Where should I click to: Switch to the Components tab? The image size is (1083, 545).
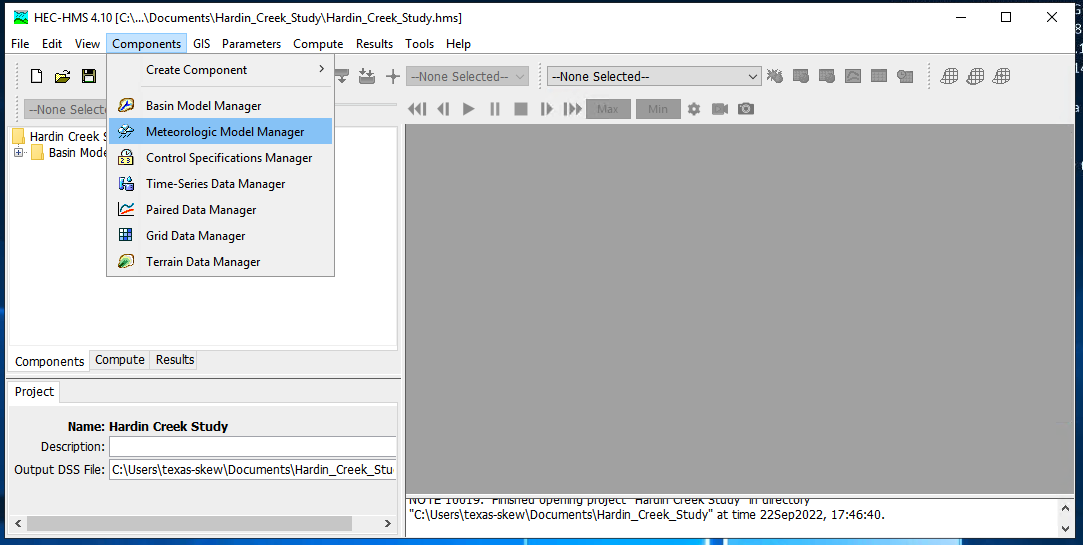click(49, 361)
